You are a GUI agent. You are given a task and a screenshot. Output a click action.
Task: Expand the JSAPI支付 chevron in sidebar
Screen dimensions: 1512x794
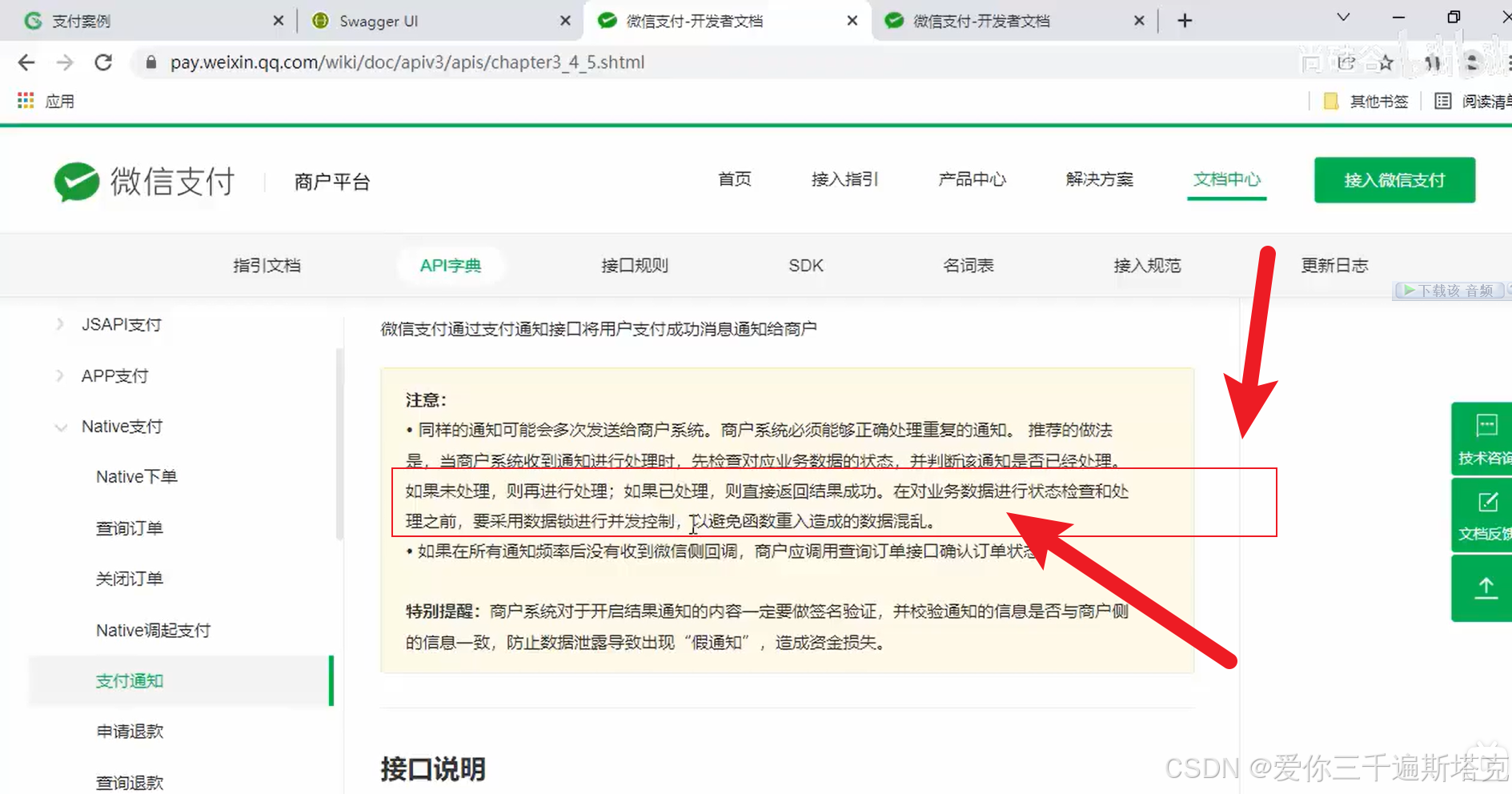60,324
